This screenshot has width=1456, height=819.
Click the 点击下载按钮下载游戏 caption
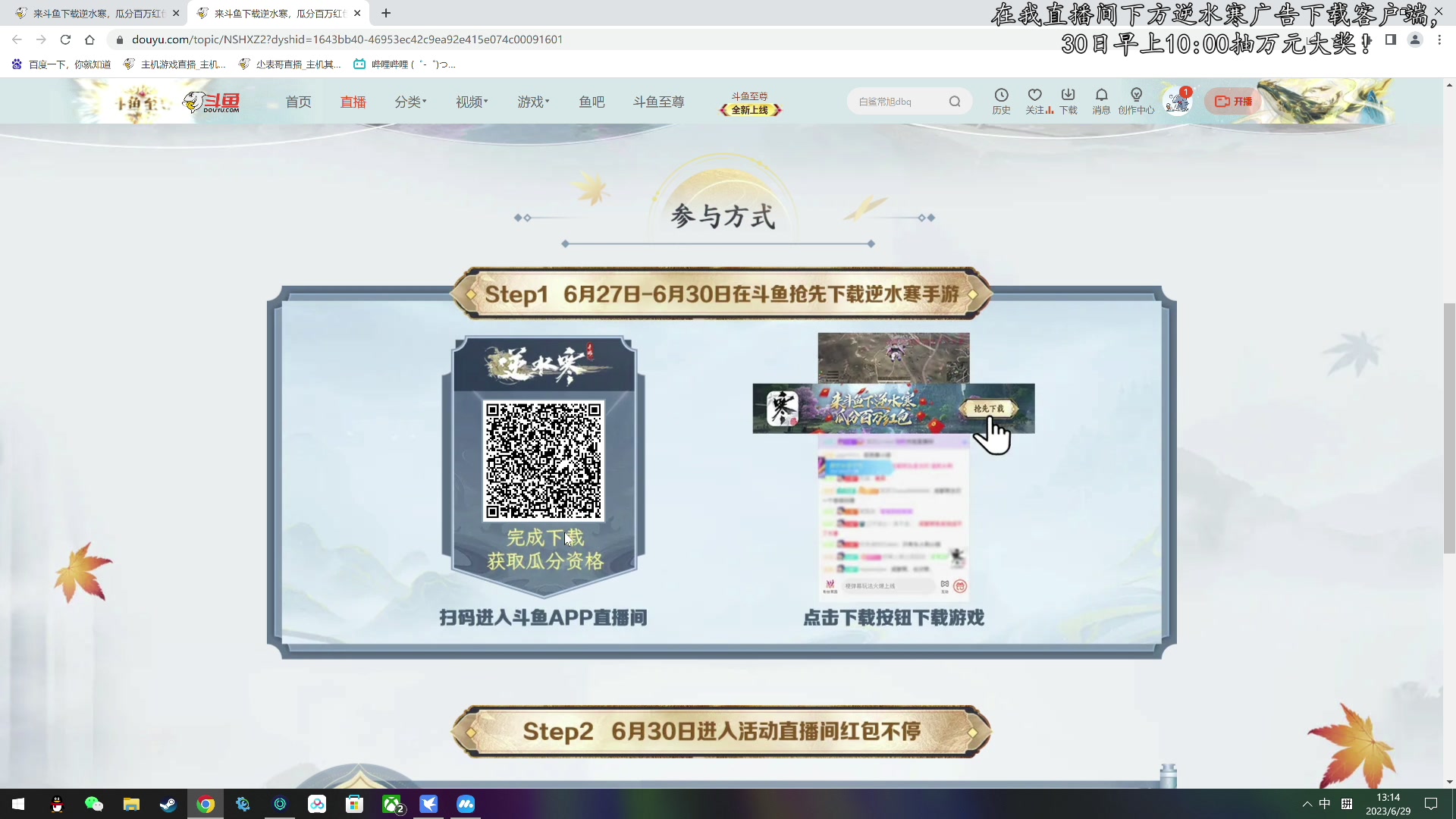(893, 617)
